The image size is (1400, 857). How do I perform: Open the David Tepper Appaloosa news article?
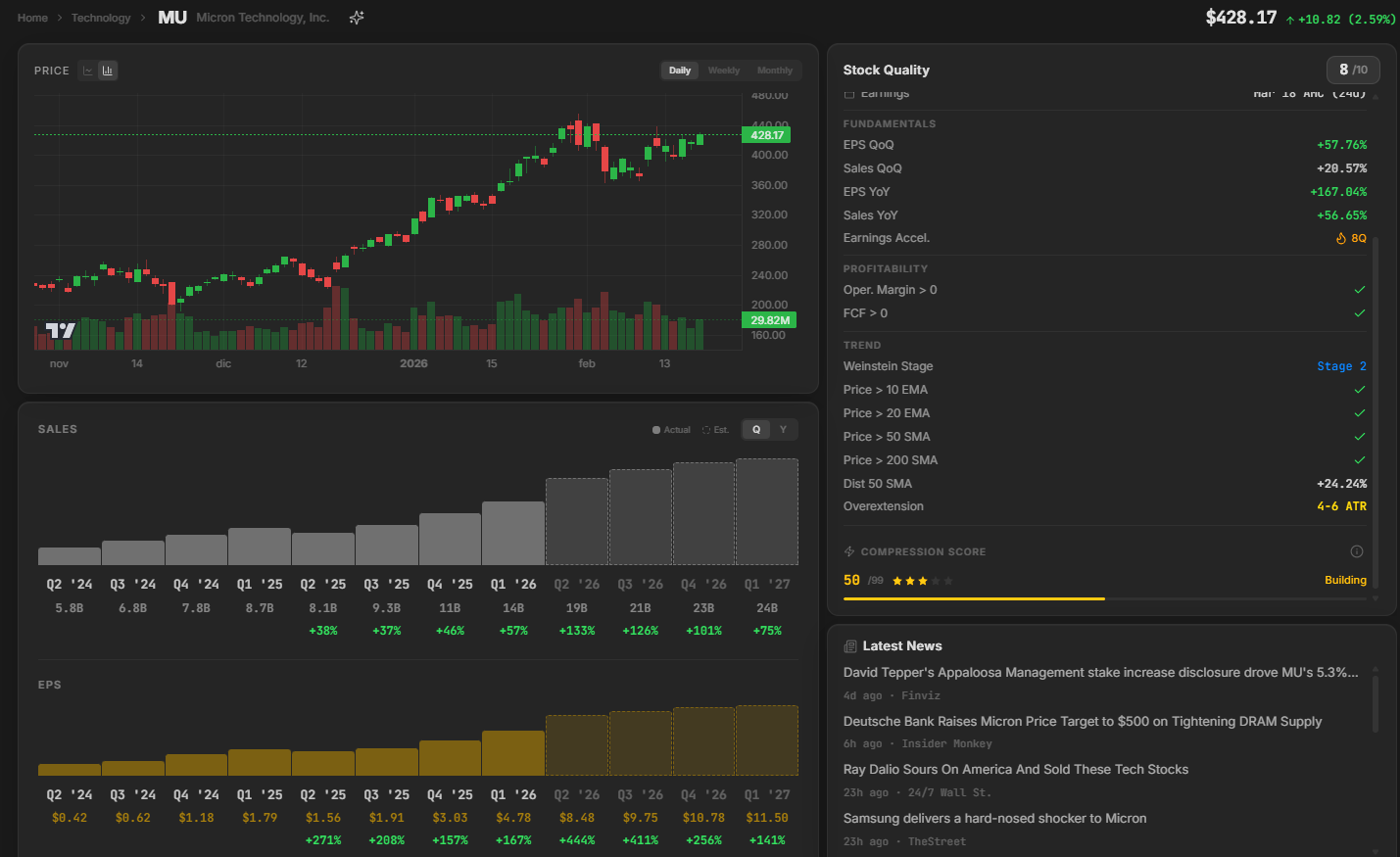(x=1101, y=673)
